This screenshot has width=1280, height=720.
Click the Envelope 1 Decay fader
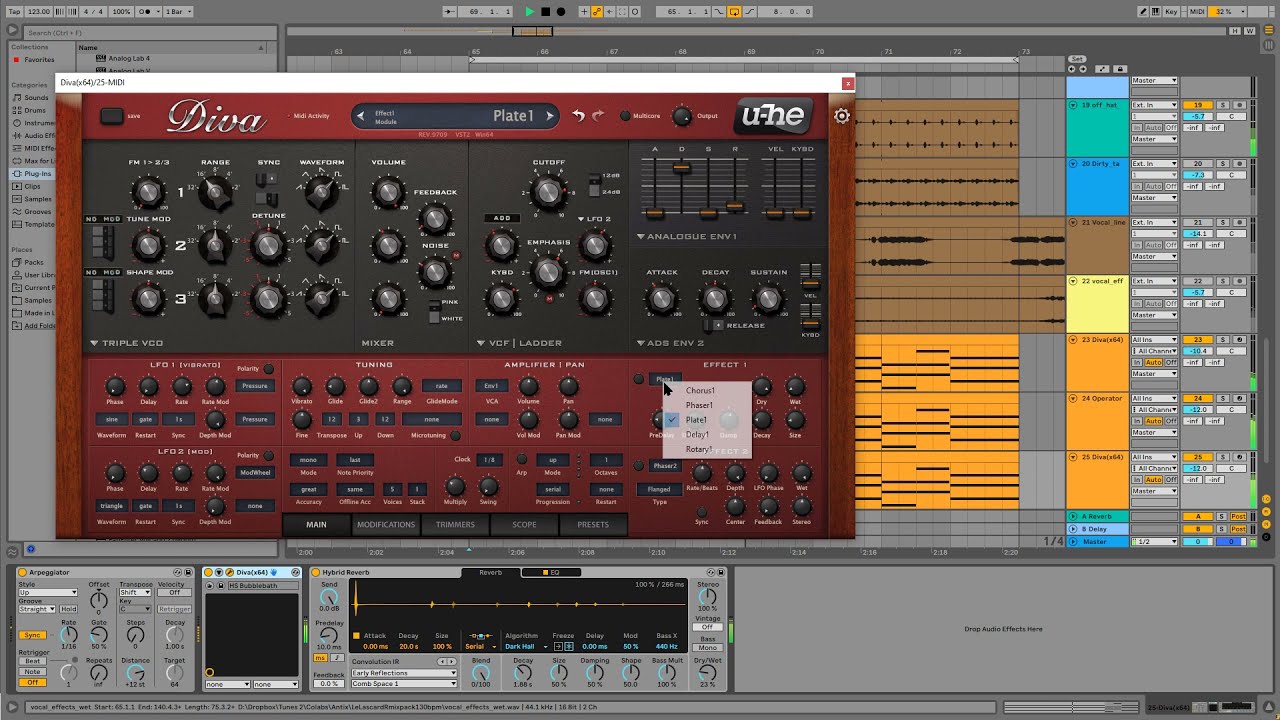[681, 169]
